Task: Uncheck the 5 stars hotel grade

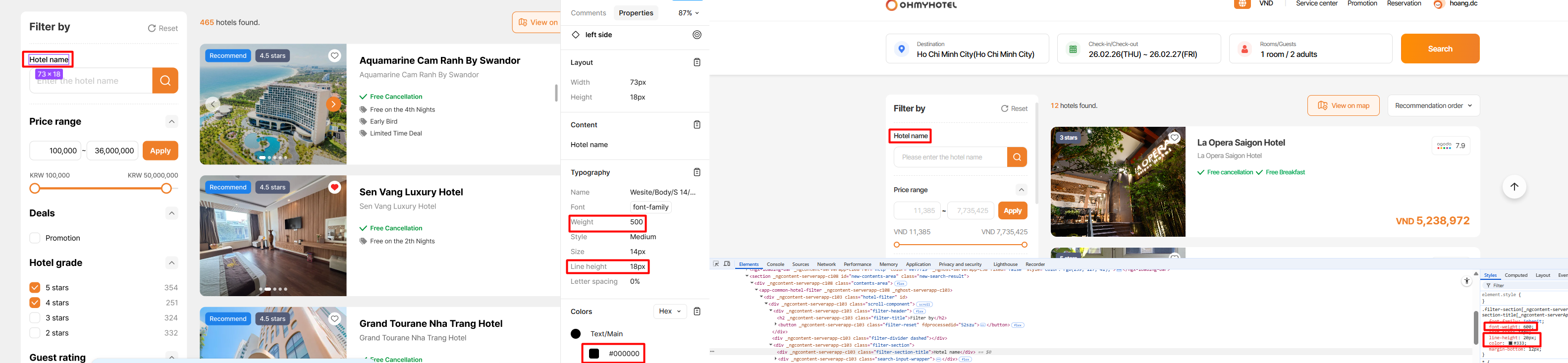Action: 35,288
